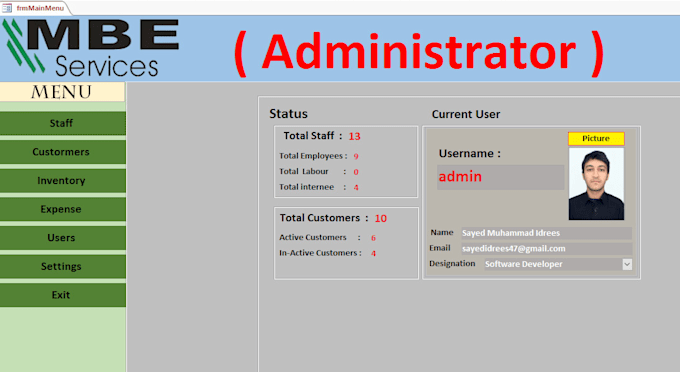Open the Staff menu section

pyautogui.click(x=63, y=123)
